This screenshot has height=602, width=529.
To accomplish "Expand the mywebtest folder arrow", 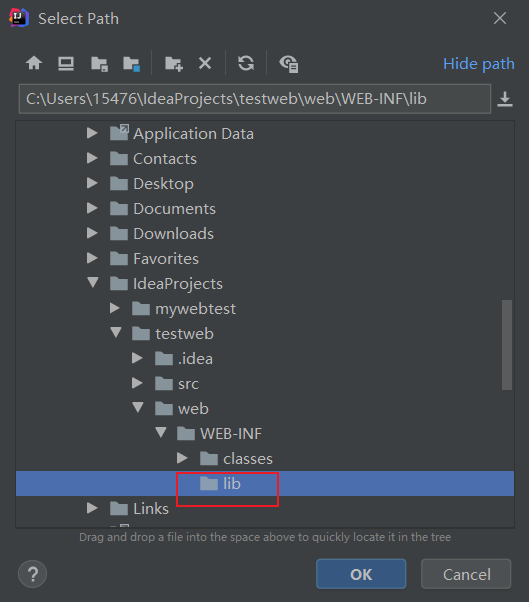I will coord(114,308).
